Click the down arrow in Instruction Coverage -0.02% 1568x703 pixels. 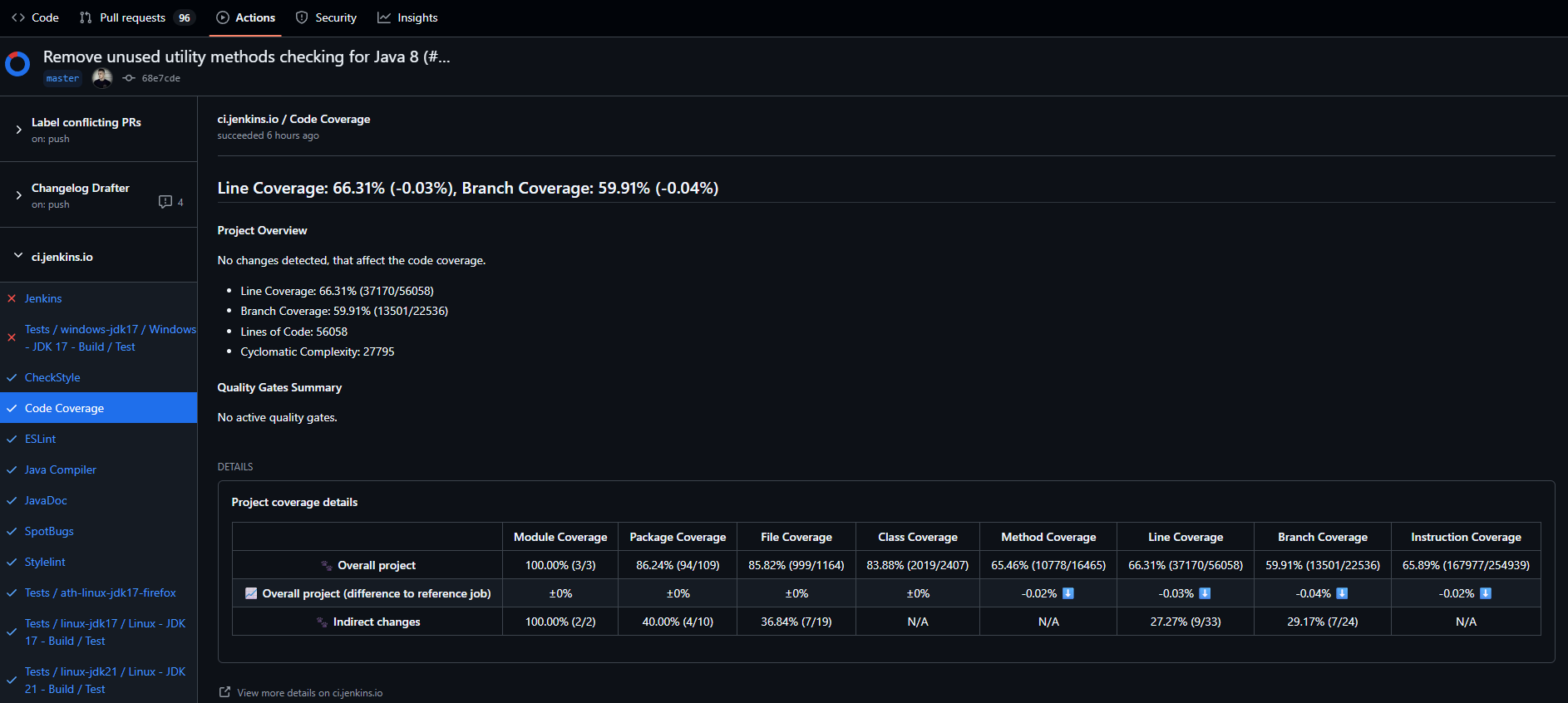point(1486,593)
